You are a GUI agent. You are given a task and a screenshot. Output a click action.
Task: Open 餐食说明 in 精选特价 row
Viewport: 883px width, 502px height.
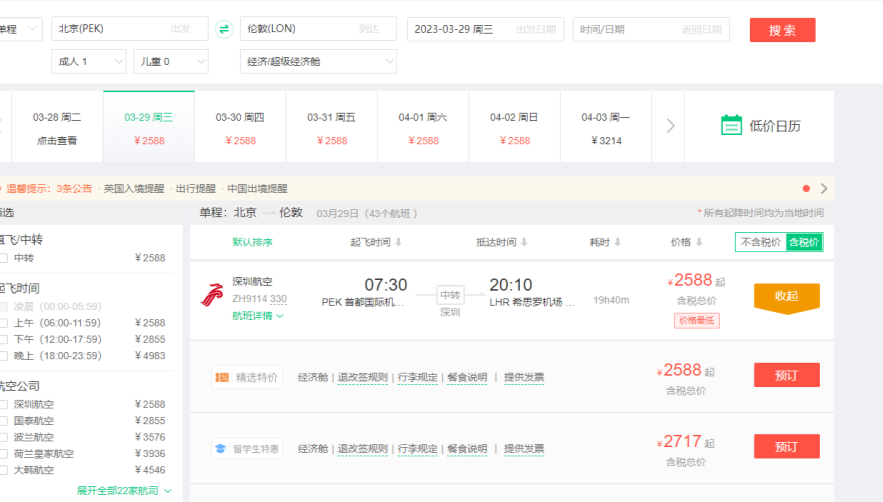pyautogui.click(x=467, y=377)
